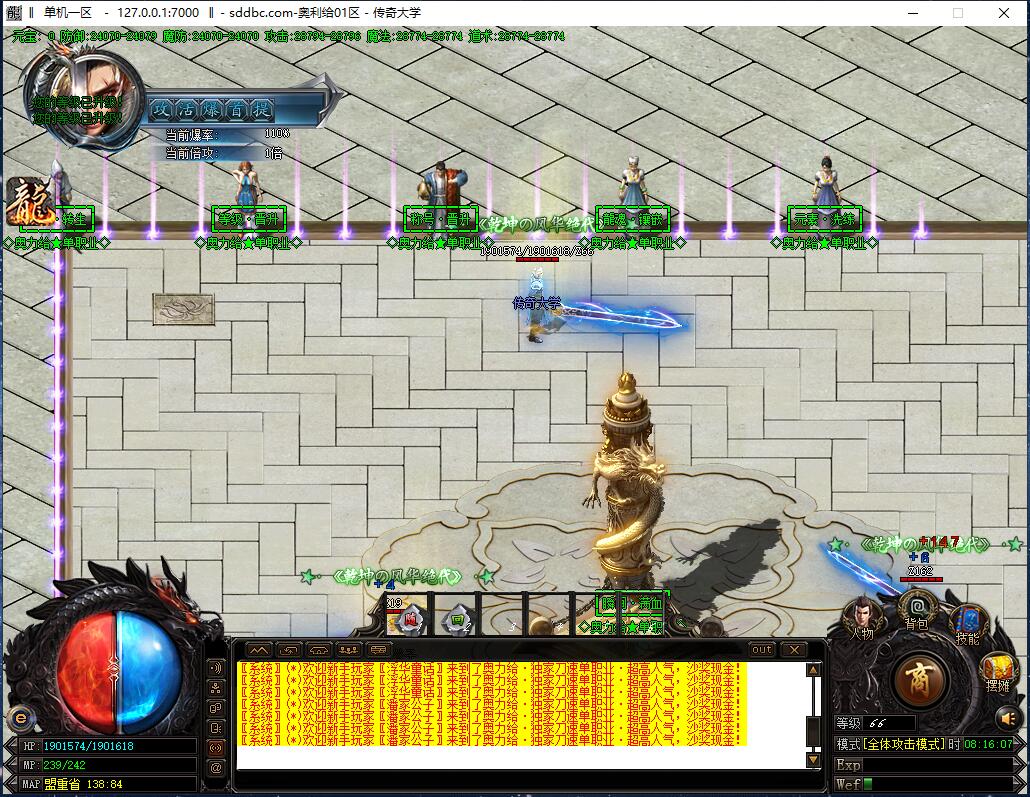The height and width of the screenshot is (797, 1030).
Task: Click the MP value 239/242
Action: (x=64, y=765)
